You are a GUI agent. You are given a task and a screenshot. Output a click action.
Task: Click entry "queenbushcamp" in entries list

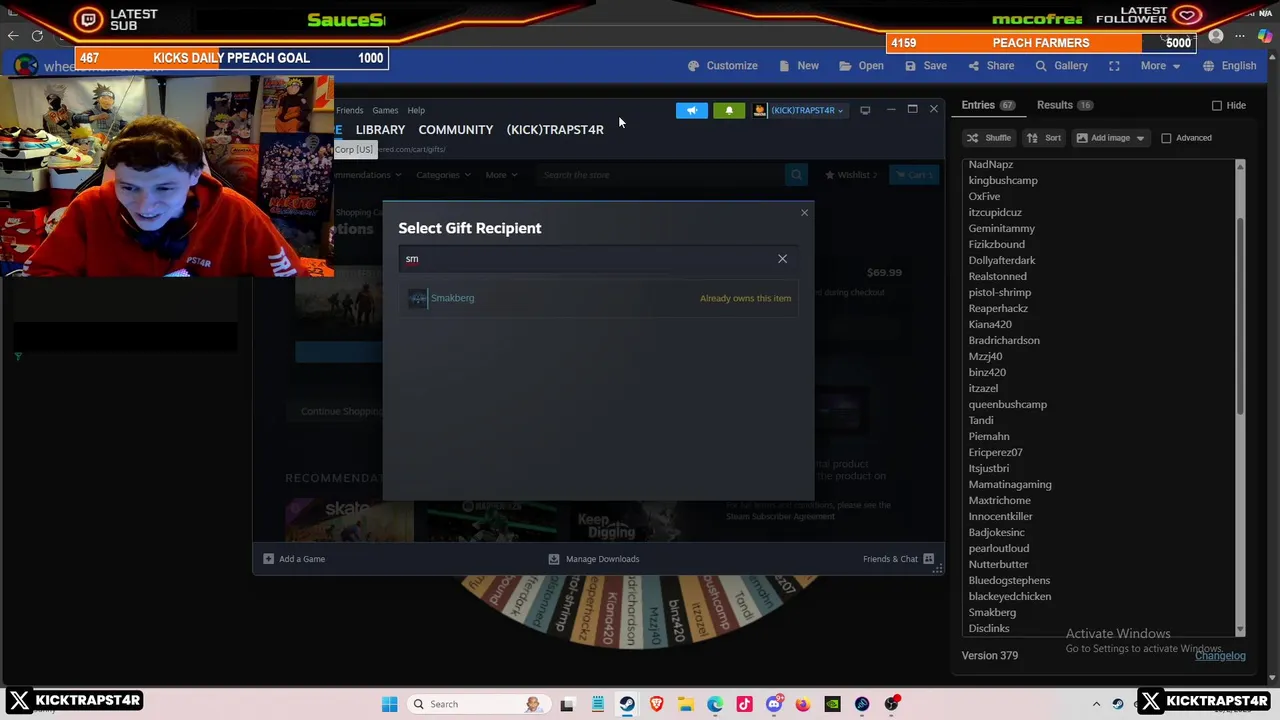(x=1007, y=405)
